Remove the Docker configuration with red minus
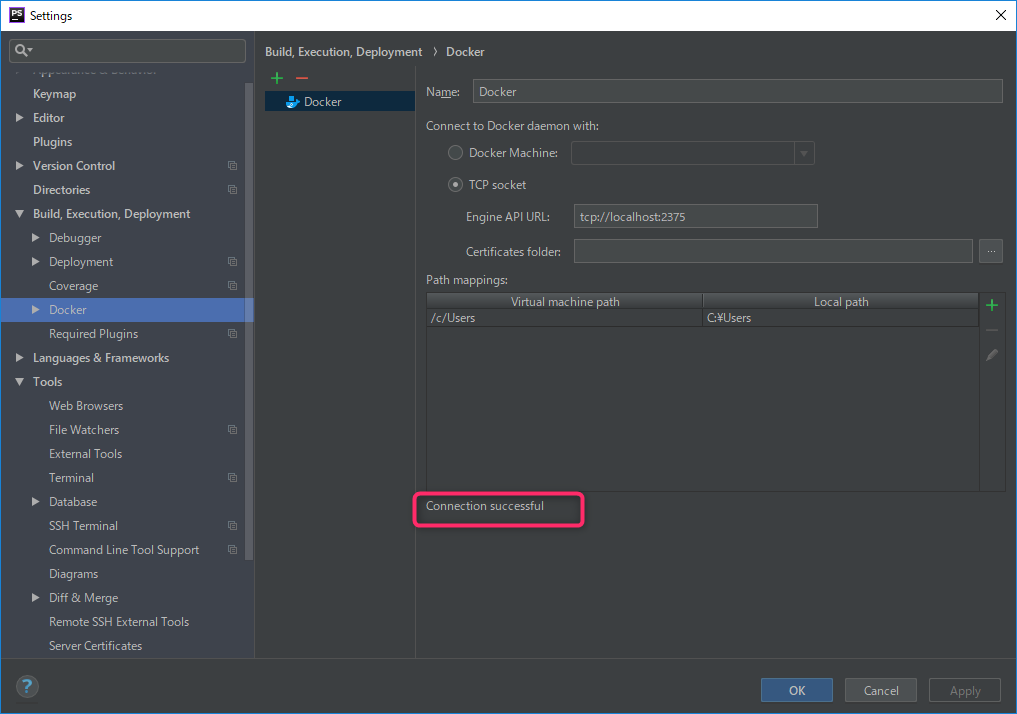This screenshot has height=714, width=1017. 302,78
